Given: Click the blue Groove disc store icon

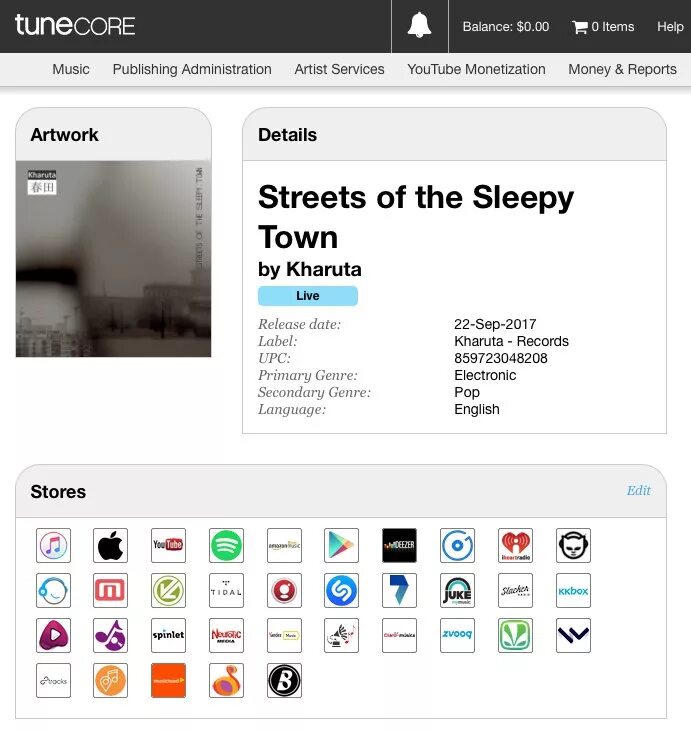Looking at the screenshot, I should pos(457,545).
